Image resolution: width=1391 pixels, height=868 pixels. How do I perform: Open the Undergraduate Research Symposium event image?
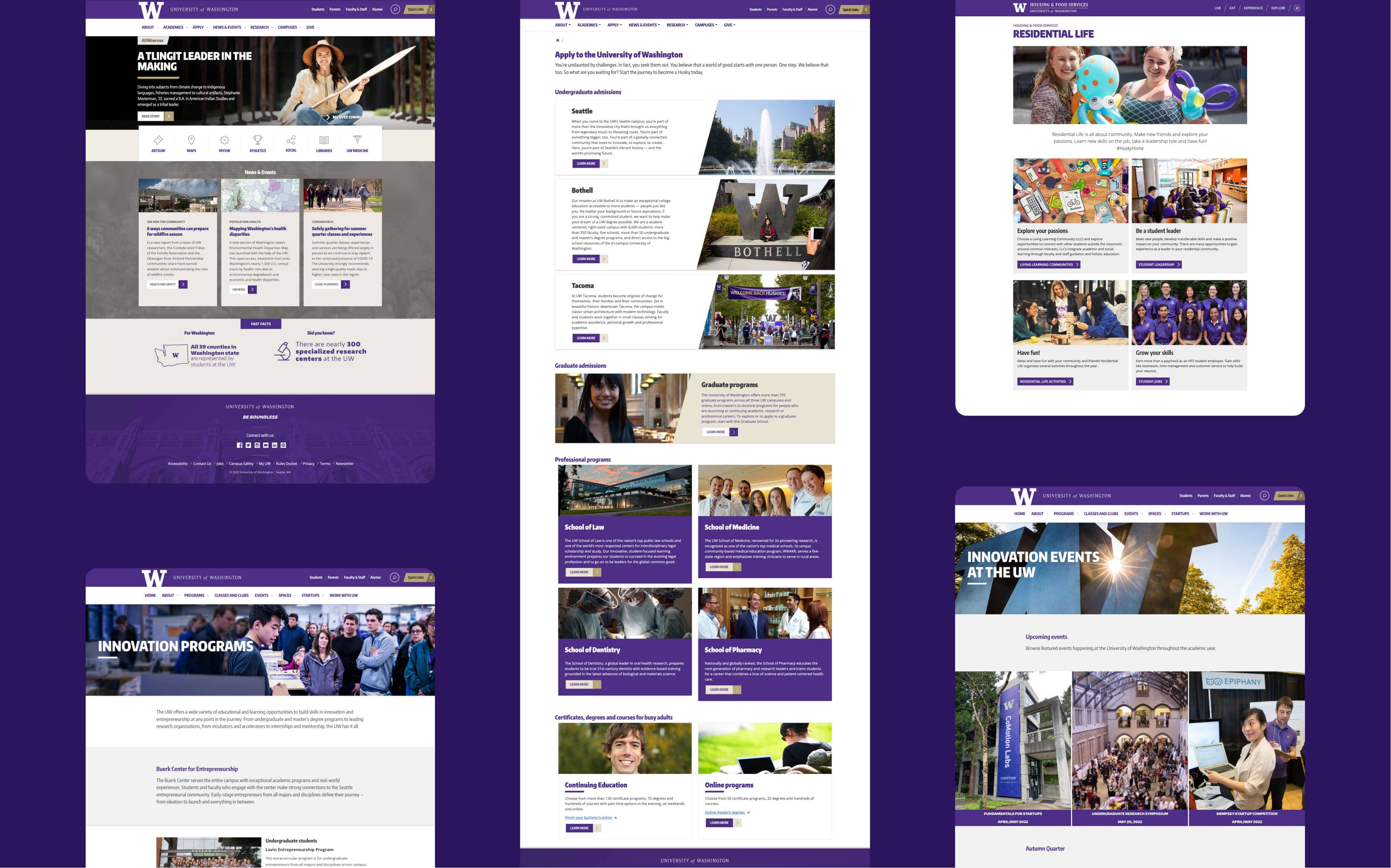click(1129, 740)
